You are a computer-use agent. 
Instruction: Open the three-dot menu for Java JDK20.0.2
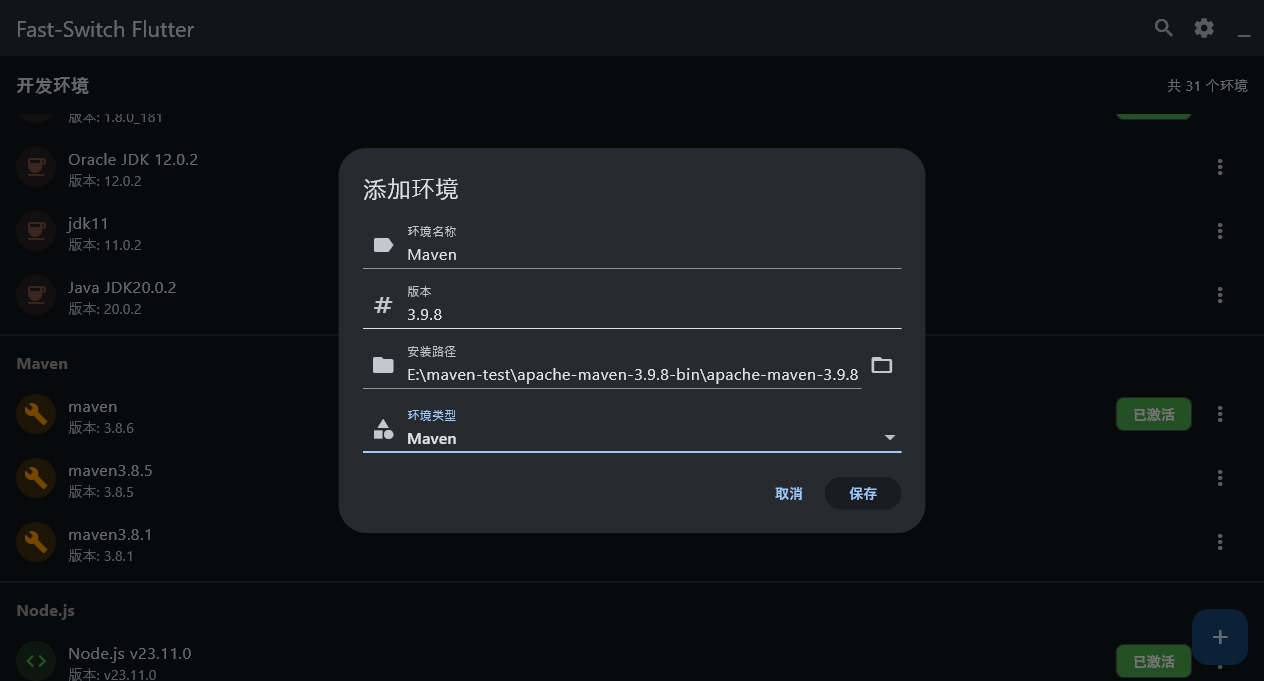click(x=1220, y=295)
